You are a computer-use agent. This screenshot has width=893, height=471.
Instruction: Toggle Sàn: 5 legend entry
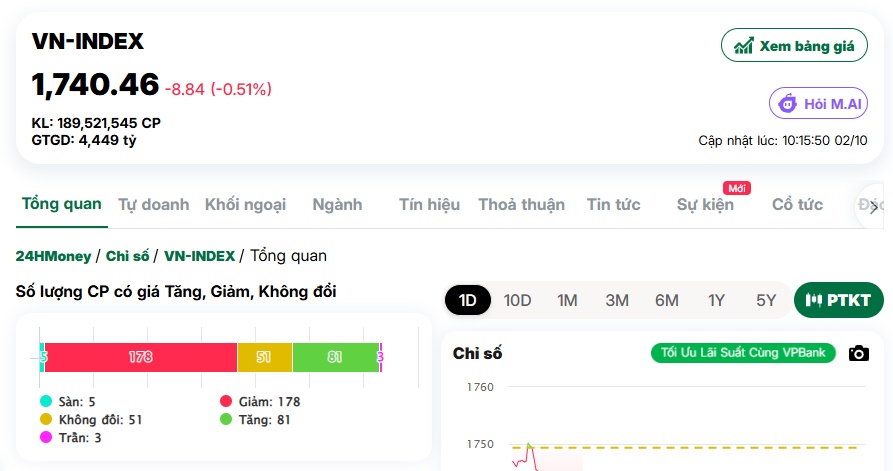pyautogui.click(x=68, y=402)
